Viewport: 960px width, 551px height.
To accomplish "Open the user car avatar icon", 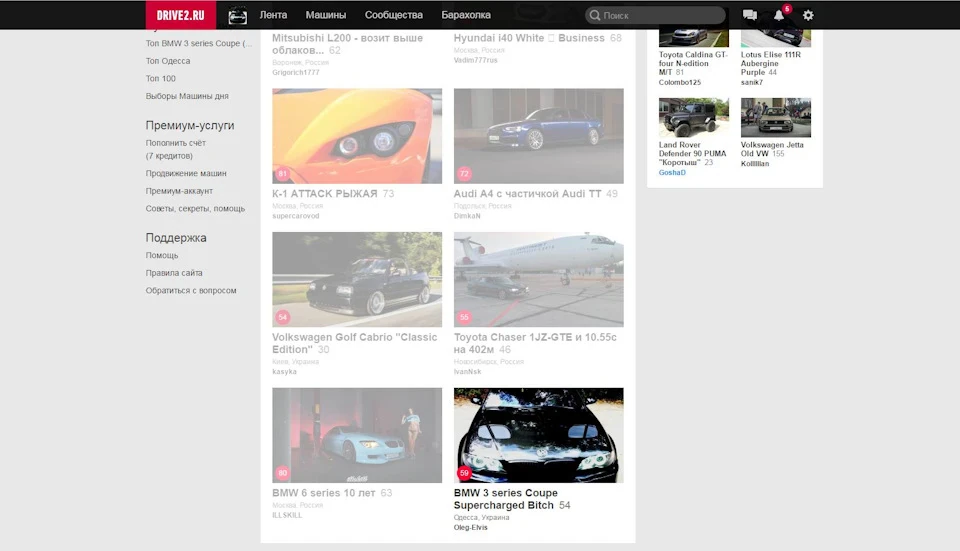I will tap(238, 15).
